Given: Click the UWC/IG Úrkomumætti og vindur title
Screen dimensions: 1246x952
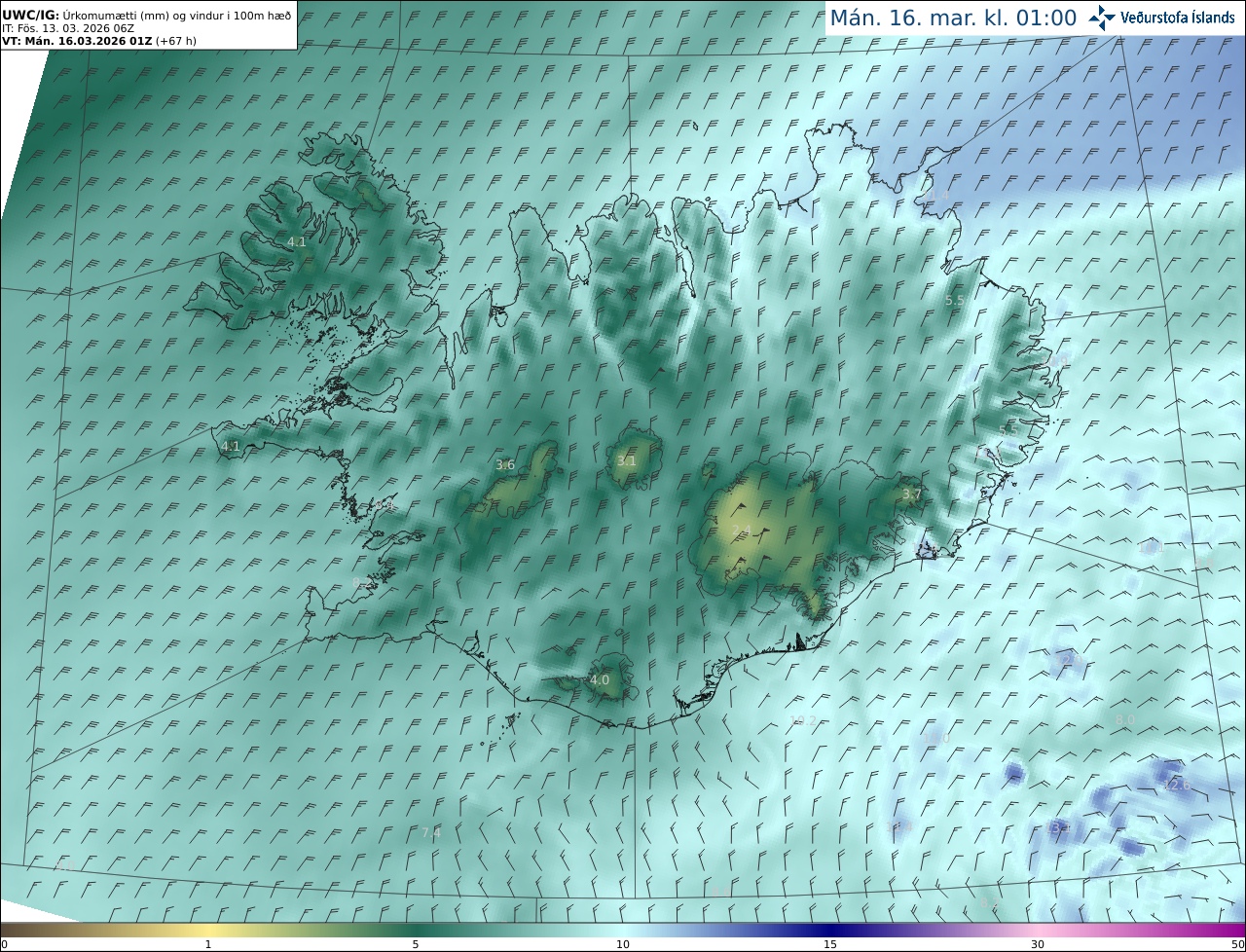Looking at the screenshot, I should [147, 16].
